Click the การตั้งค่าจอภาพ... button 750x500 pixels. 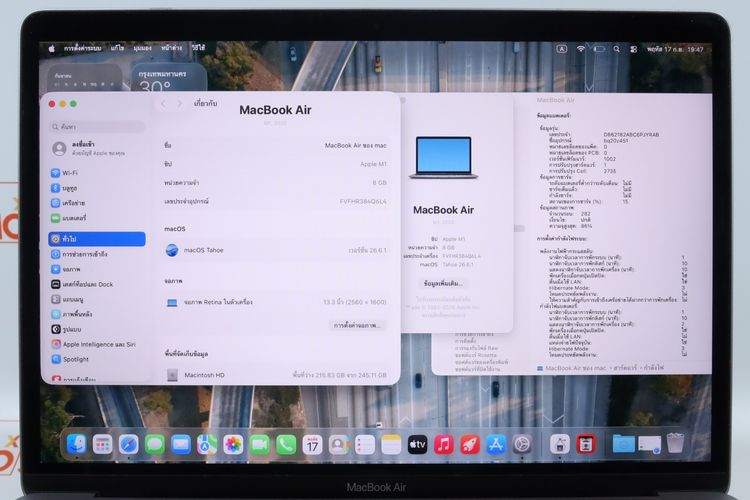[x=357, y=325]
